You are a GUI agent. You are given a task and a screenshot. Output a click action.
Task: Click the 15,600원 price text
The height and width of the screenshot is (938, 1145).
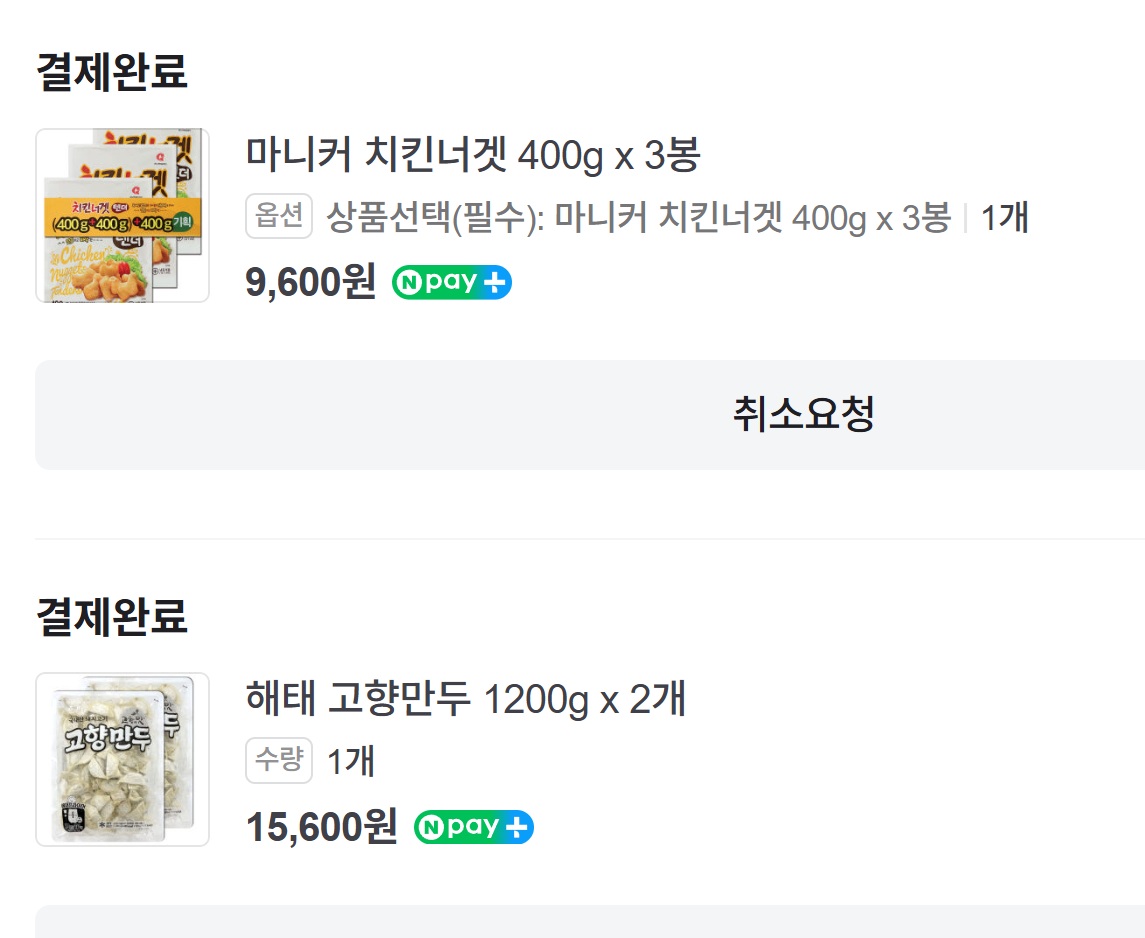tap(321, 827)
